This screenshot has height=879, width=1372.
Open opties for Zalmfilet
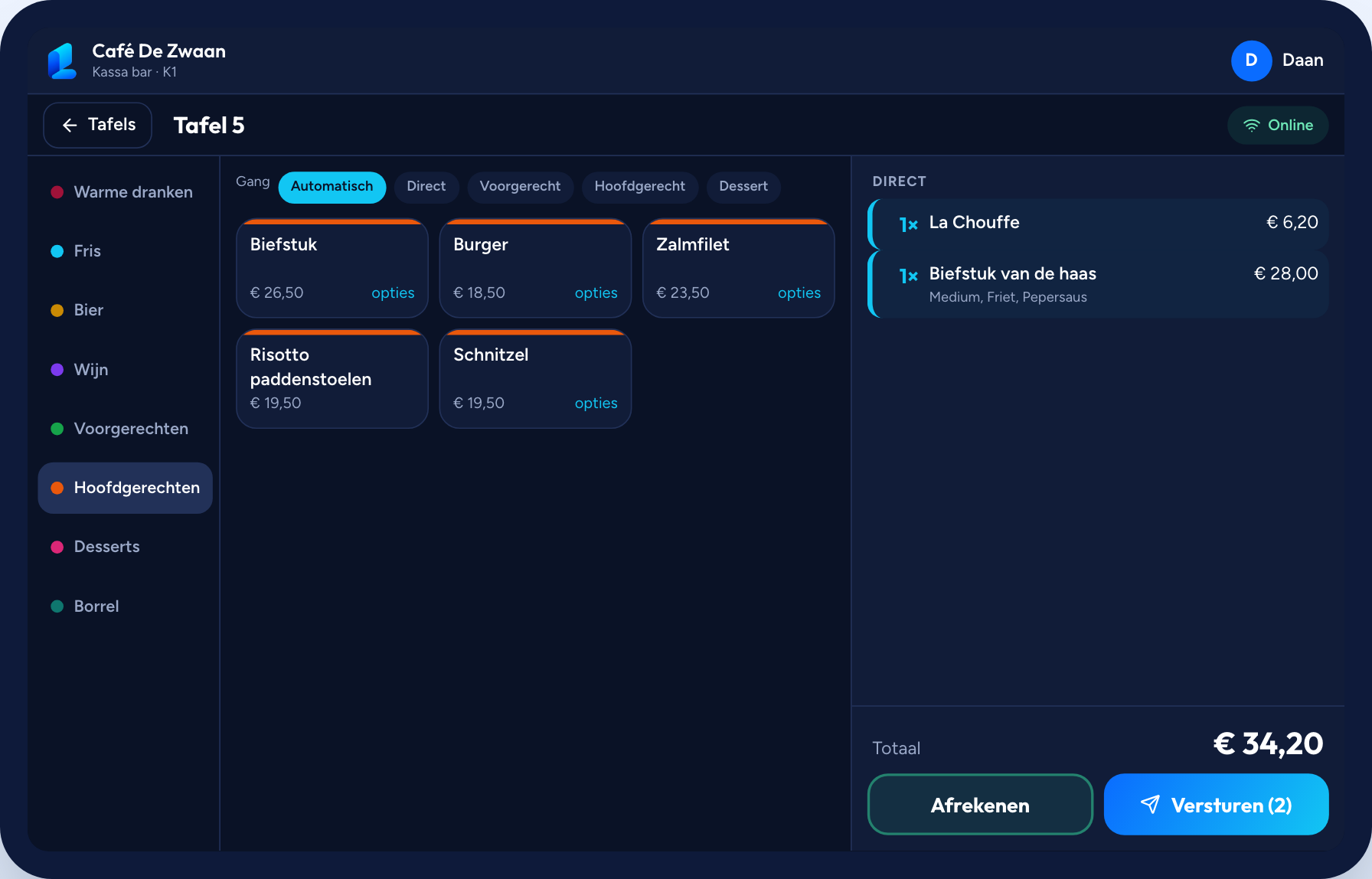tap(799, 293)
